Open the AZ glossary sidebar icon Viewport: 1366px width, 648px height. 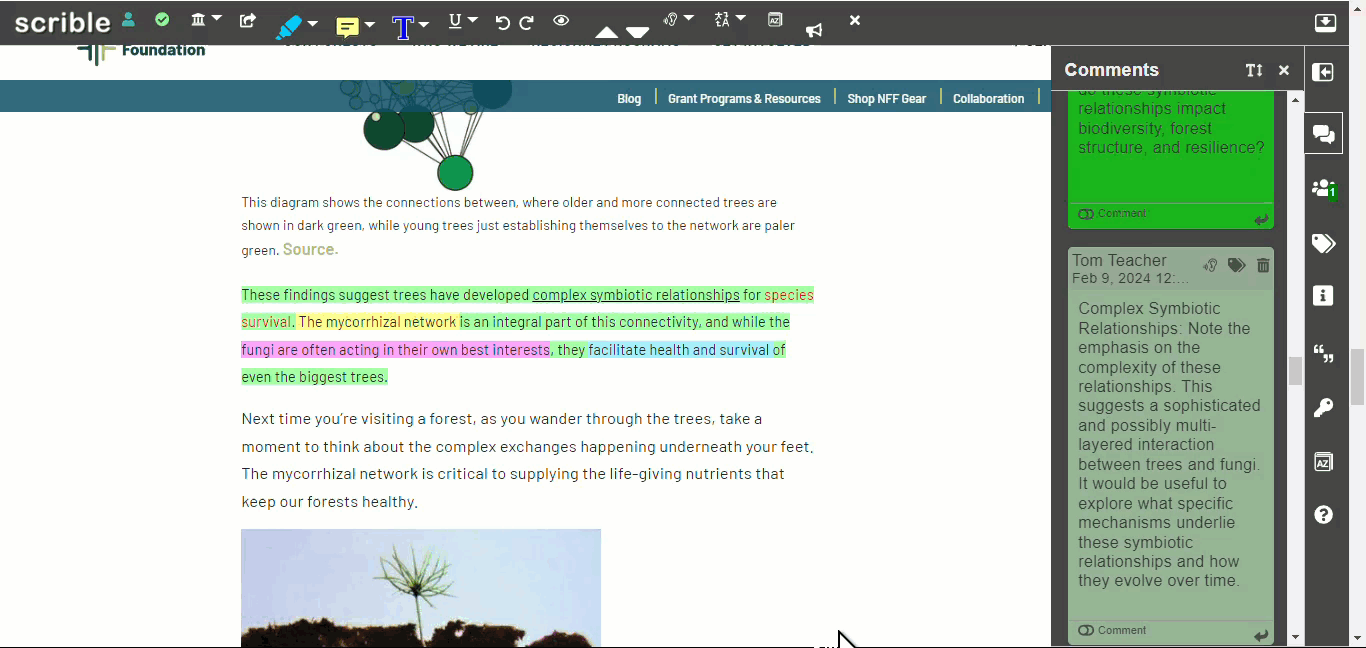tap(1323, 462)
